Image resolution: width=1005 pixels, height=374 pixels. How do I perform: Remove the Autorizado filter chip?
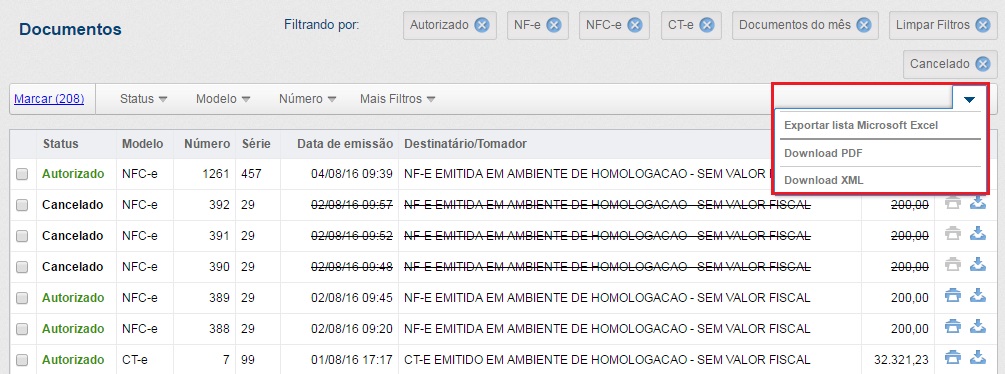click(482, 25)
